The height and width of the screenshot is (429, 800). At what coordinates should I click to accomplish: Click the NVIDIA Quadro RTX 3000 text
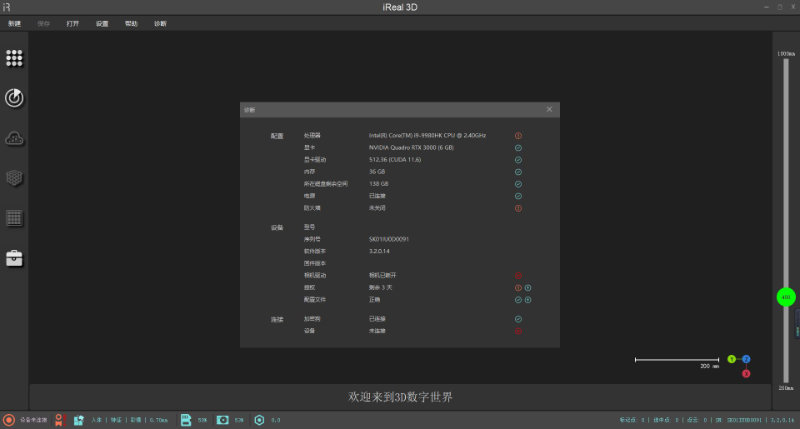pos(411,148)
